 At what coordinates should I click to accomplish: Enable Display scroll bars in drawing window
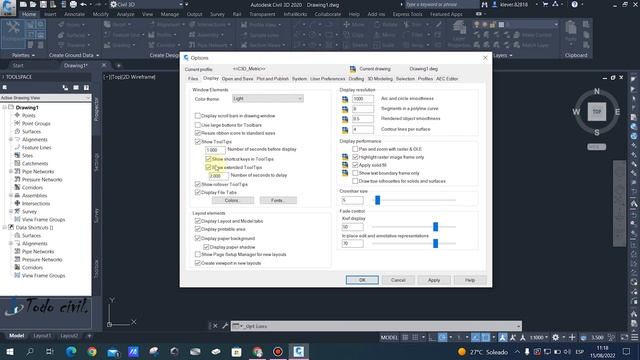198,116
